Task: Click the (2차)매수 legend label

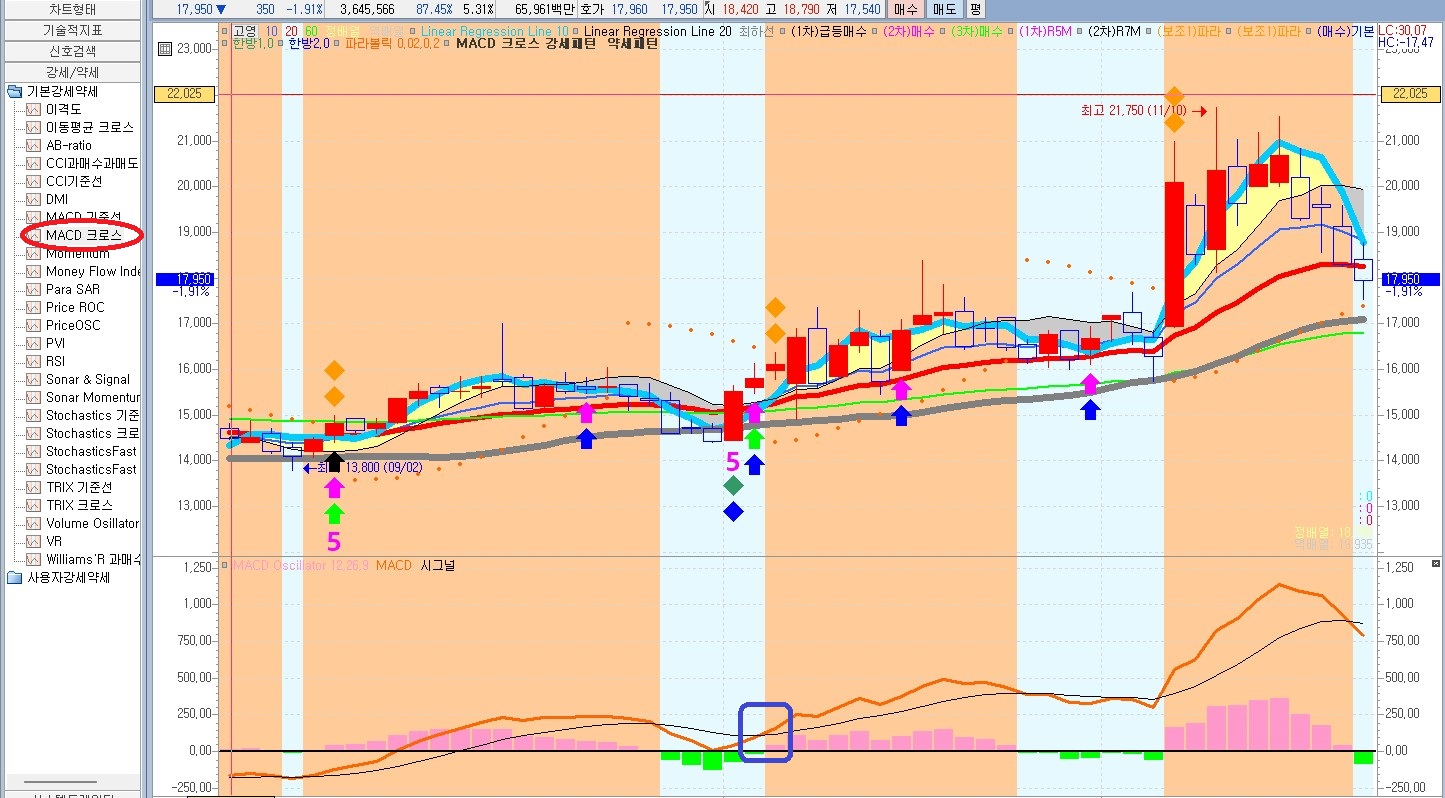Action: [x=910, y=32]
